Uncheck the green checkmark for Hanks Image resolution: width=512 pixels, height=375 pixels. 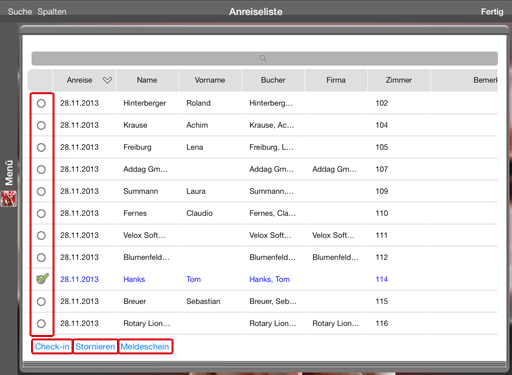pos(42,278)
